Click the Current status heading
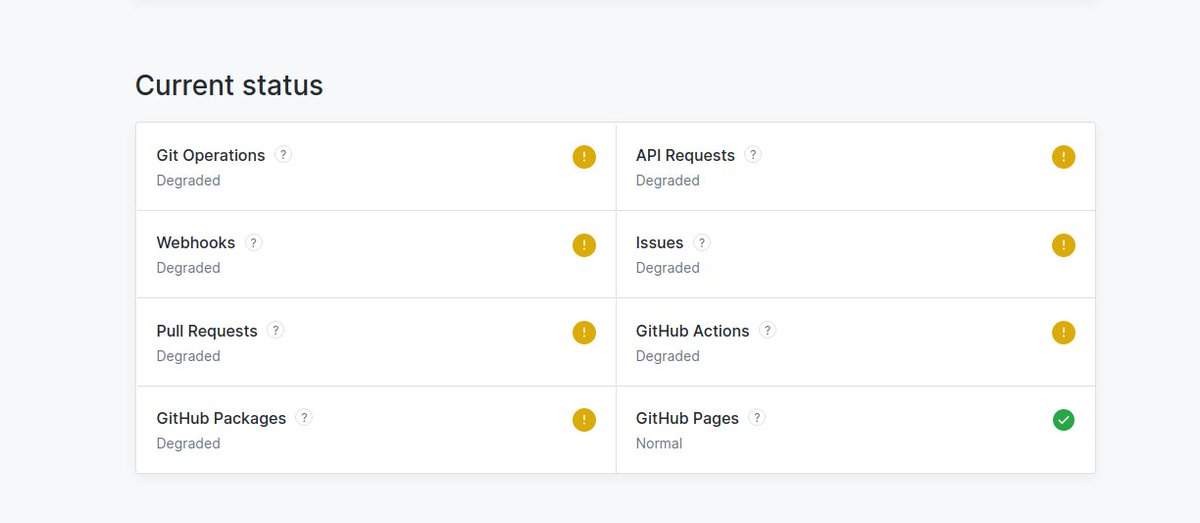 point(229,86)
